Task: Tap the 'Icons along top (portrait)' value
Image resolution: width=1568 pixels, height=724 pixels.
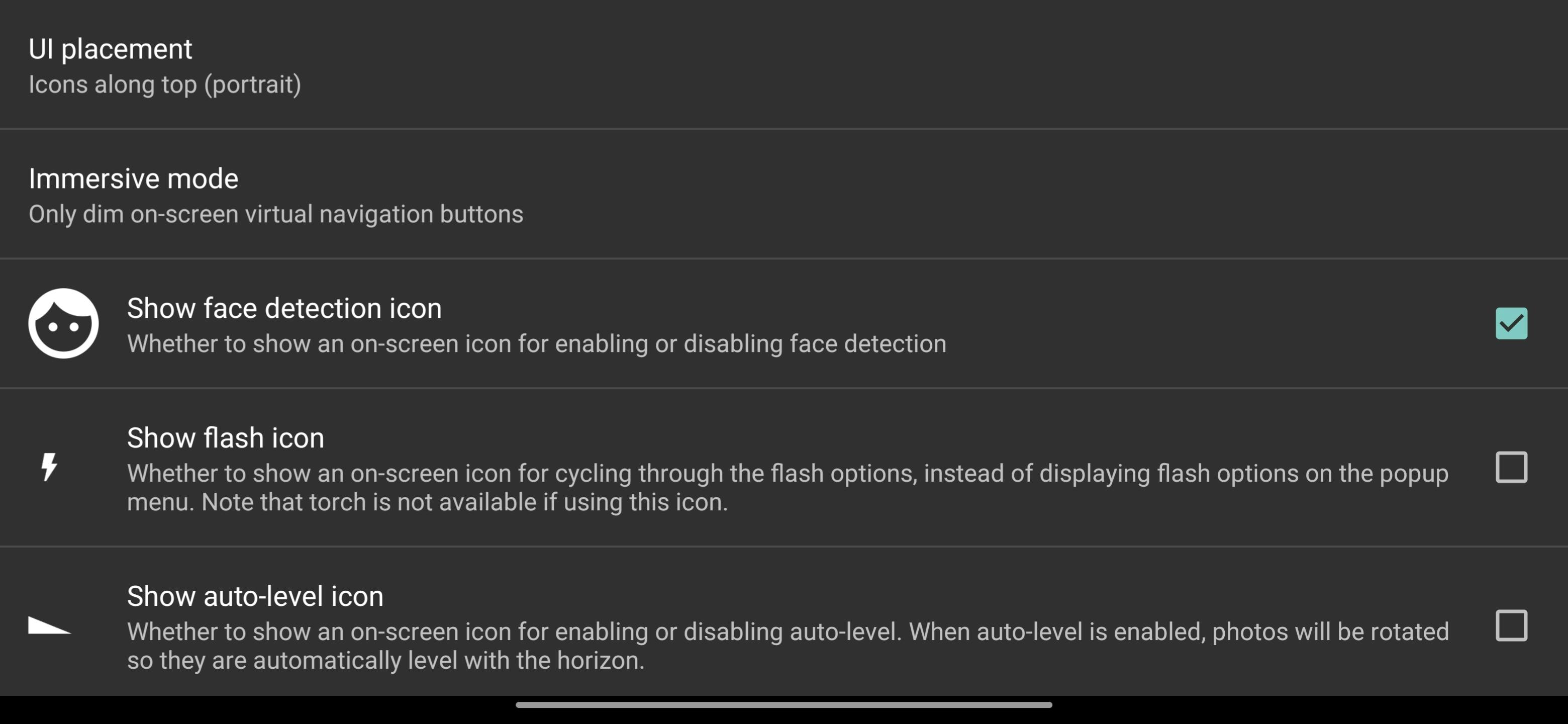Action: (164, 84)
